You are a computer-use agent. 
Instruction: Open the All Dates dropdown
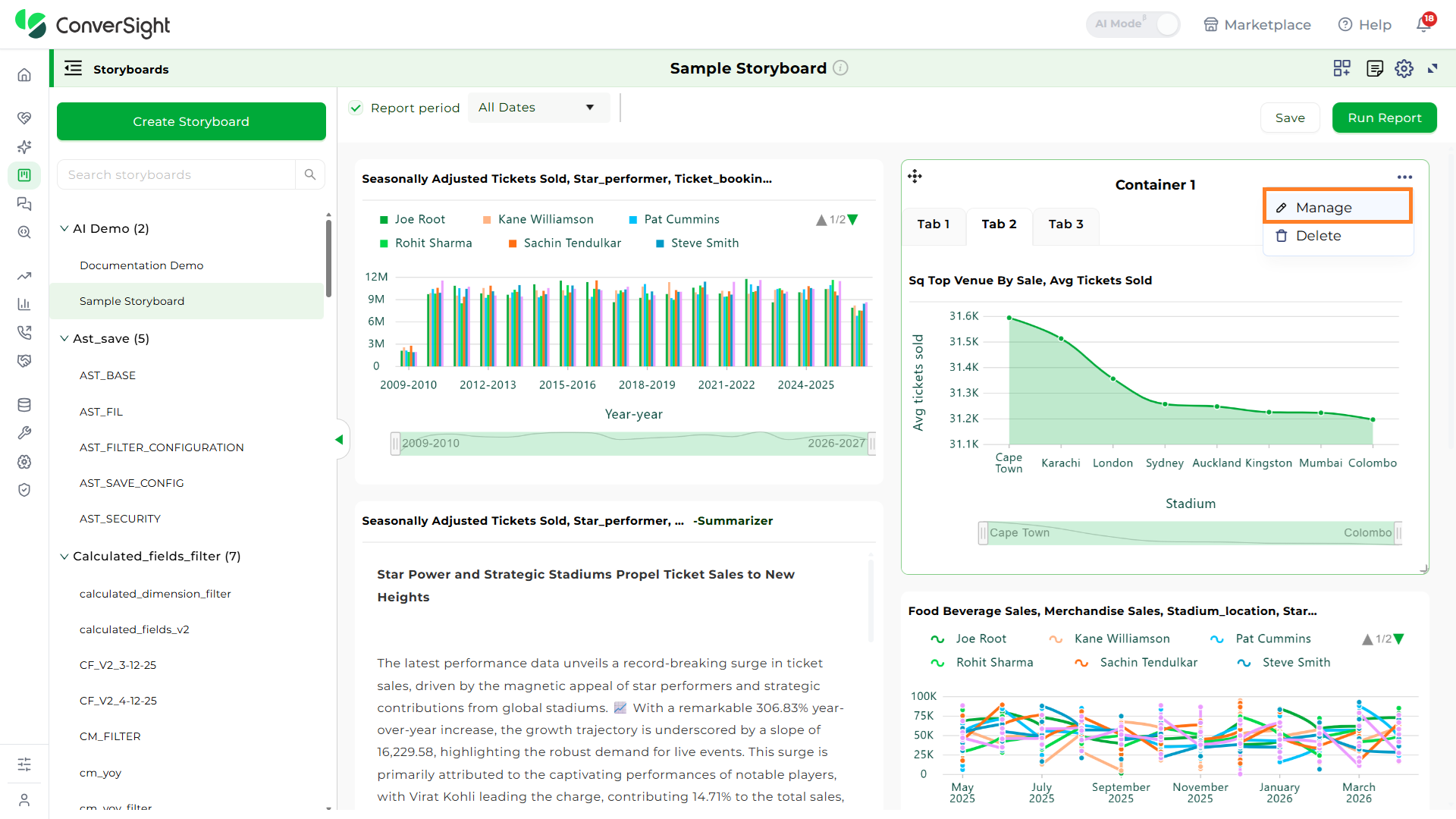(538, 108)
